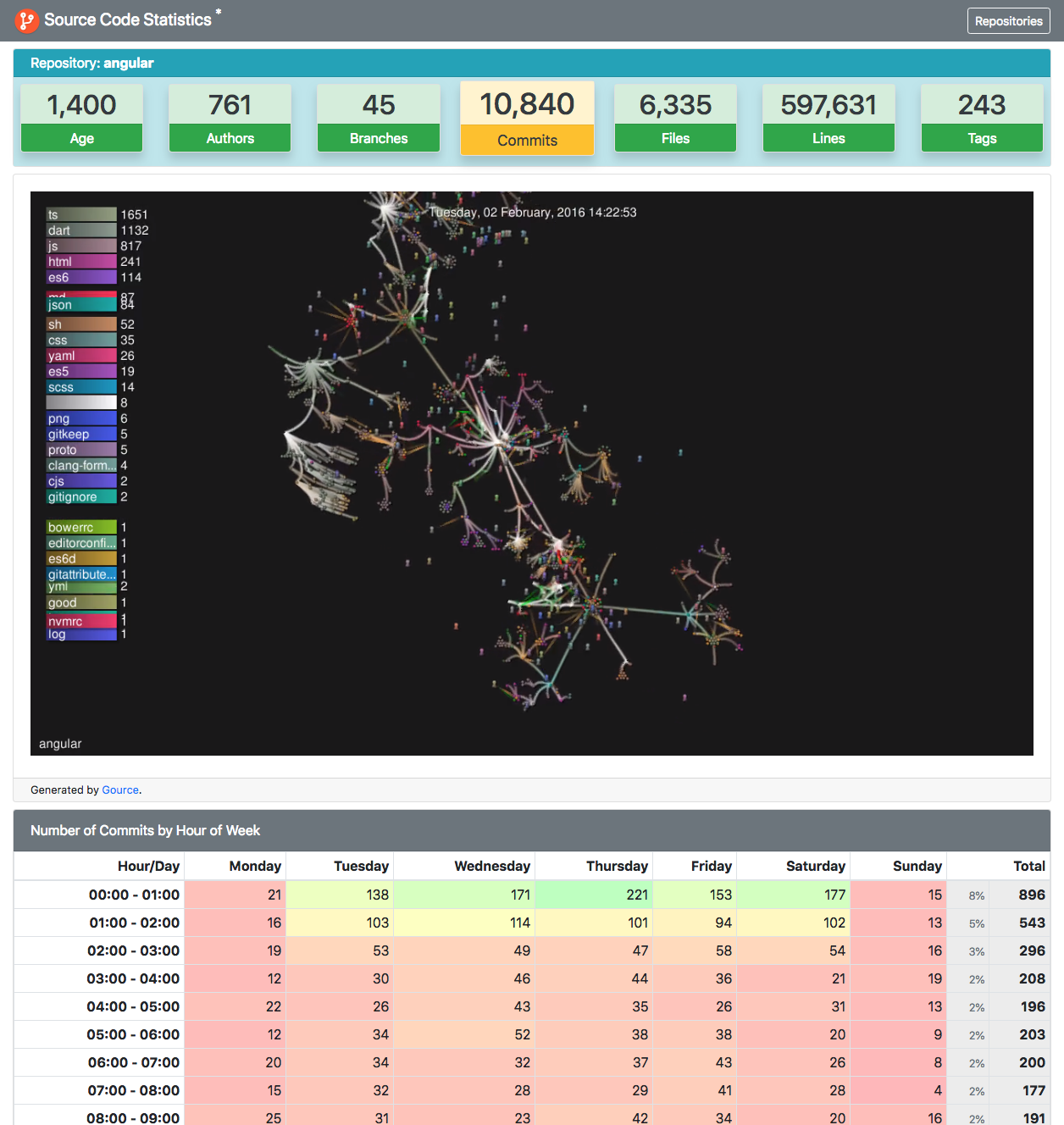
Task: Click Thursday cell showing 221
Action: (x=594, y=895)
